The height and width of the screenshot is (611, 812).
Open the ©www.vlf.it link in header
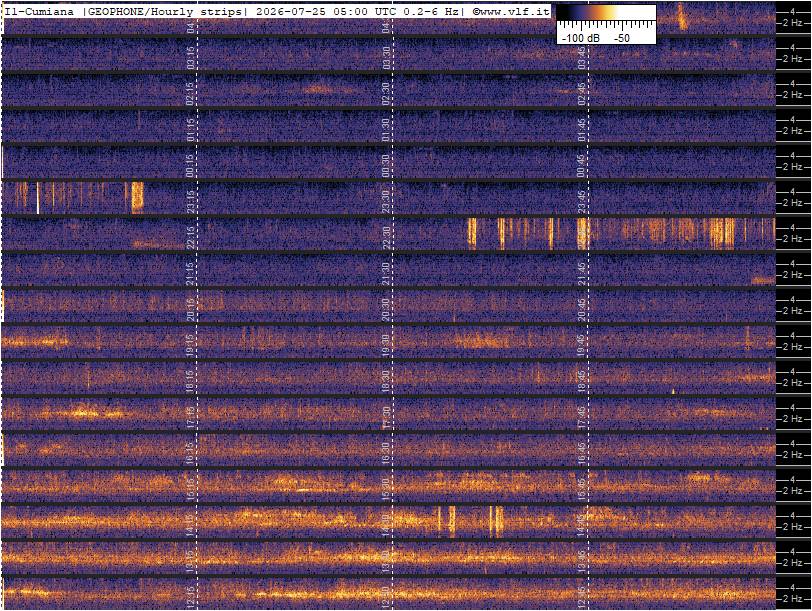[510, 11]
